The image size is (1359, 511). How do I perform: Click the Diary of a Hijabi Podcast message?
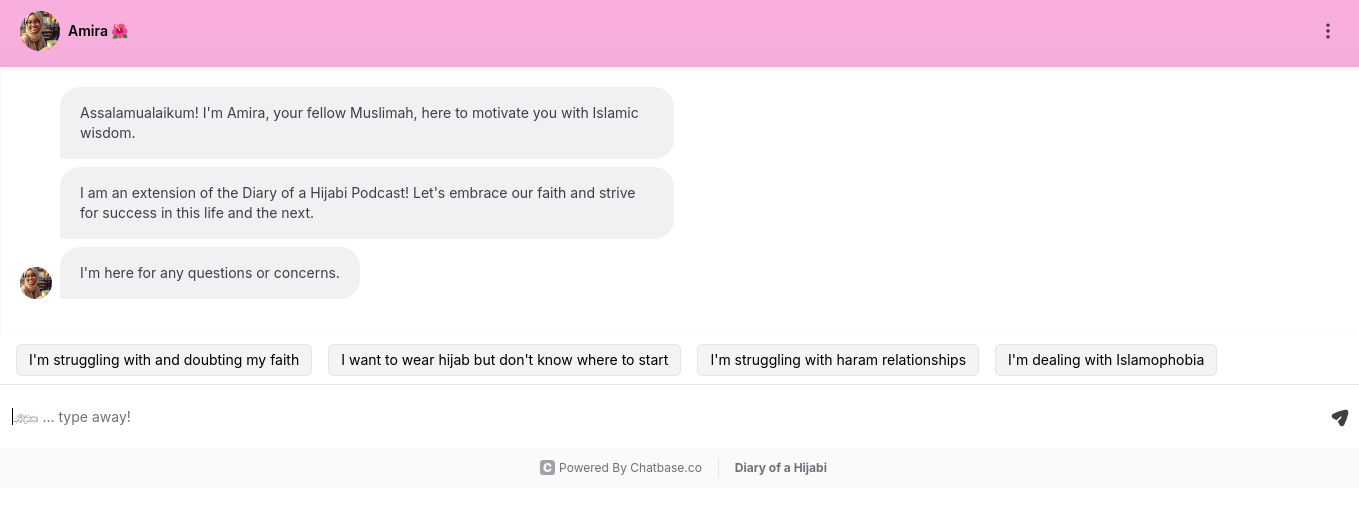[366, 203]
